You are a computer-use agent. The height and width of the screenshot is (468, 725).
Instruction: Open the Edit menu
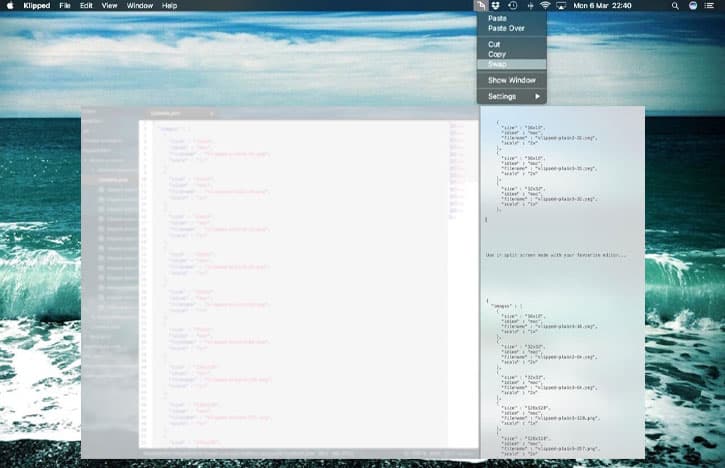tap(87, 6)
